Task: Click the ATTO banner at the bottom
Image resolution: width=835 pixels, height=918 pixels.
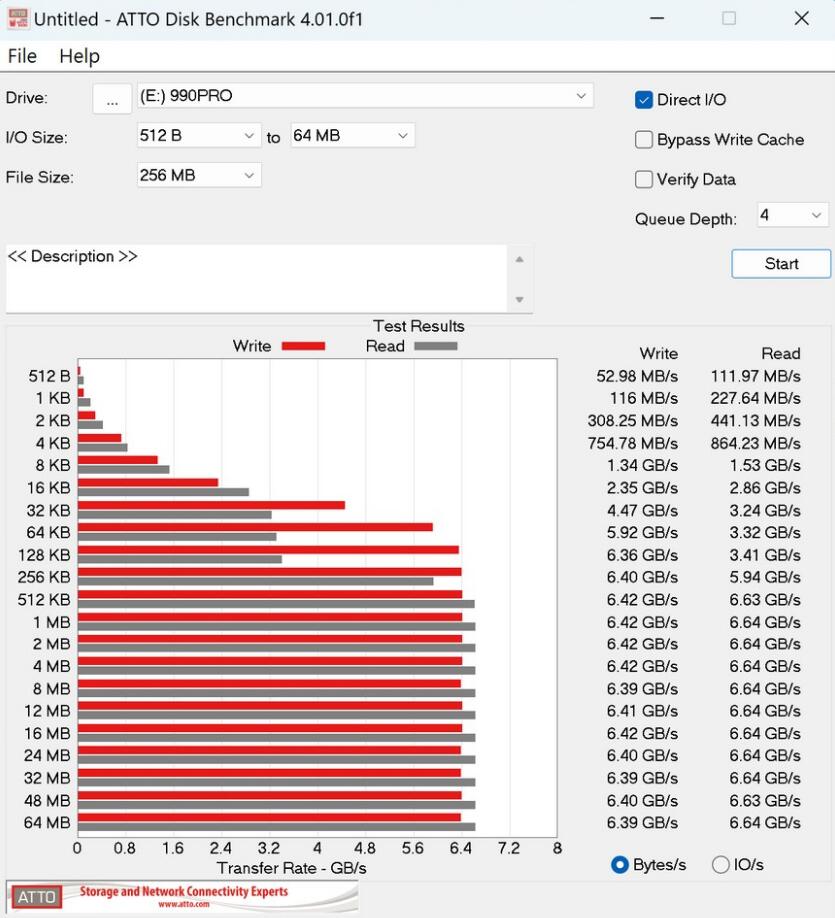Action: tap(183, 897)
